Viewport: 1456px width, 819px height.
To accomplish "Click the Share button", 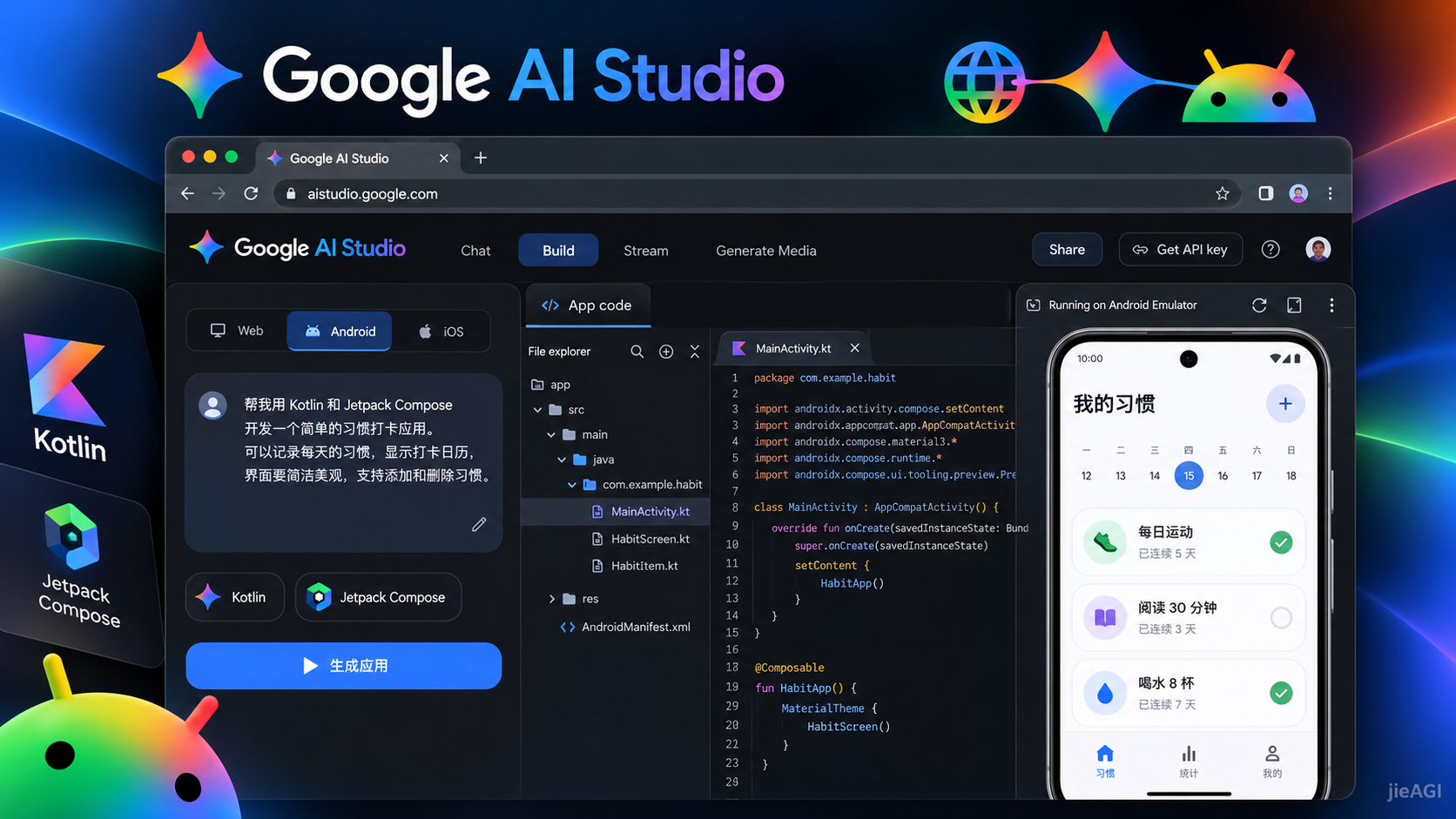I will tap(1067, 250).
